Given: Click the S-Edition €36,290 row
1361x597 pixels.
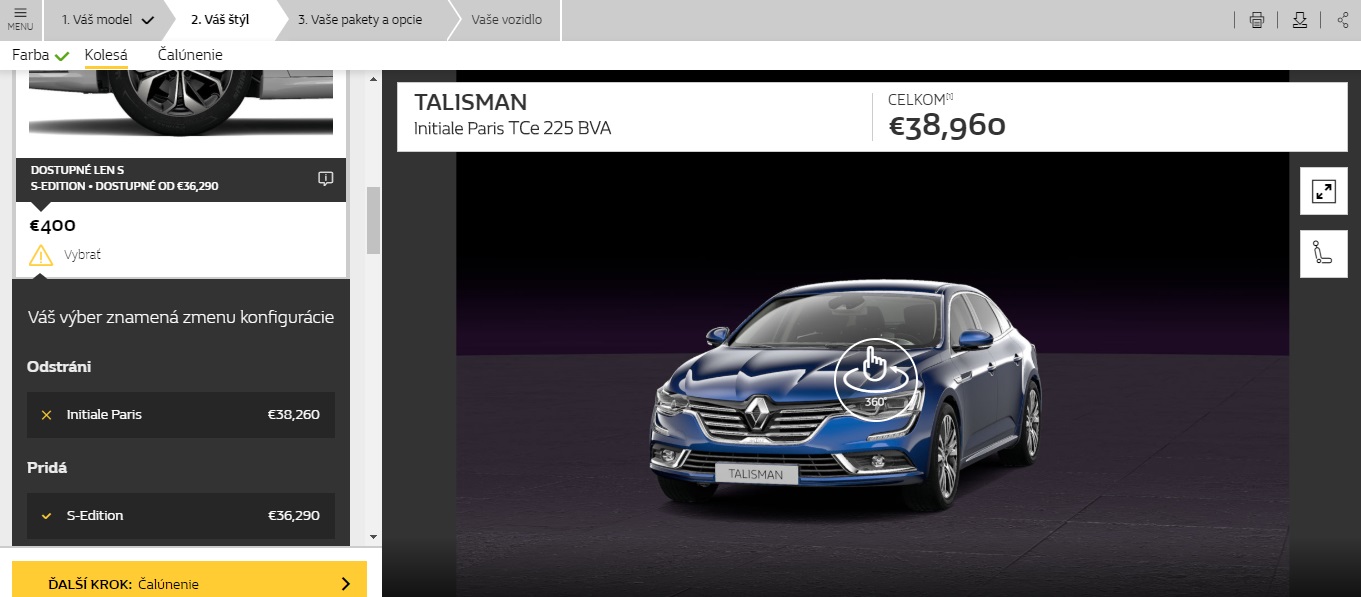Looking at the screenshot, I should pos(181,516).
